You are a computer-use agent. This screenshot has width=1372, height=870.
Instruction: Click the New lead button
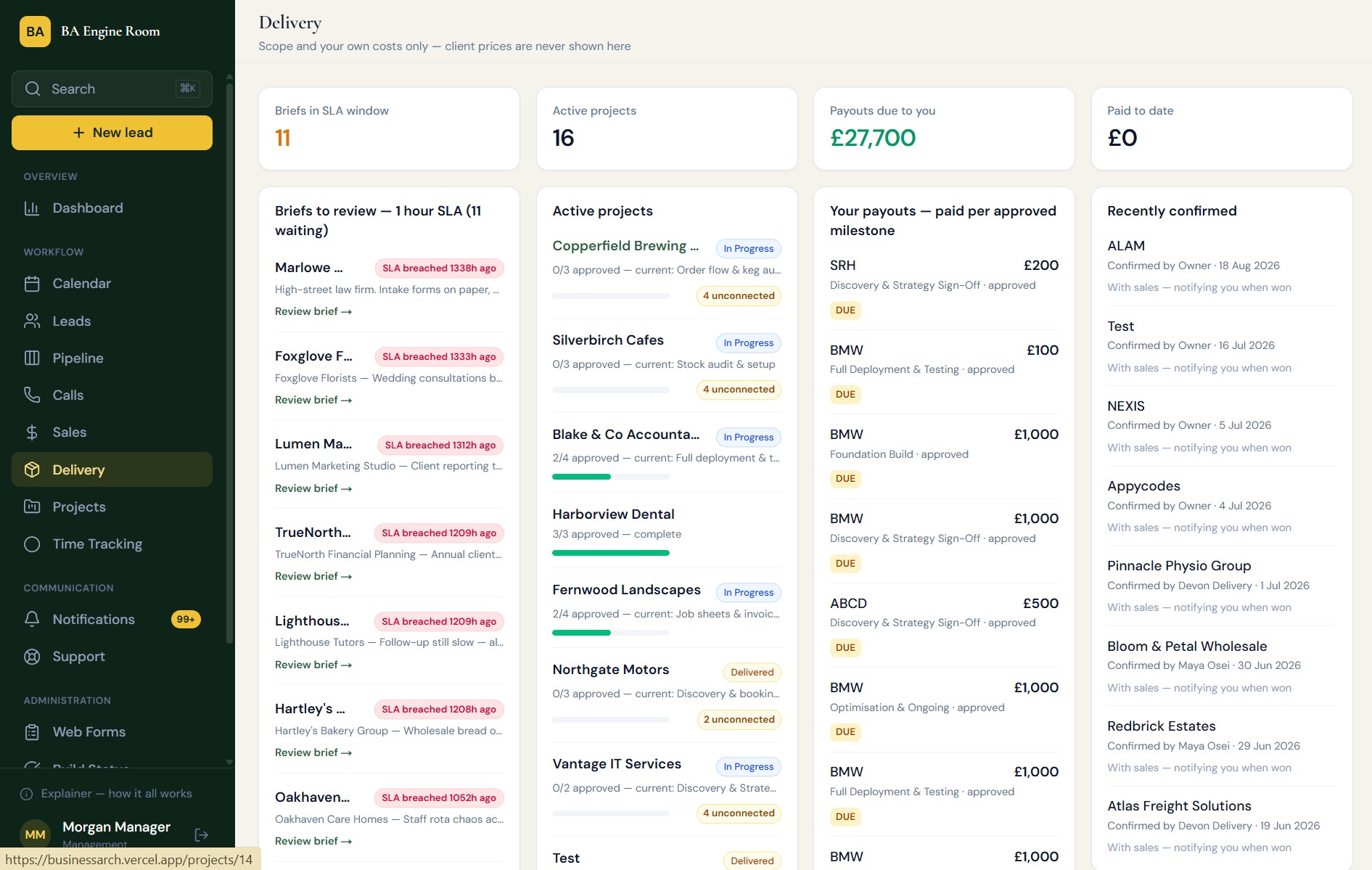coord(112,133)
